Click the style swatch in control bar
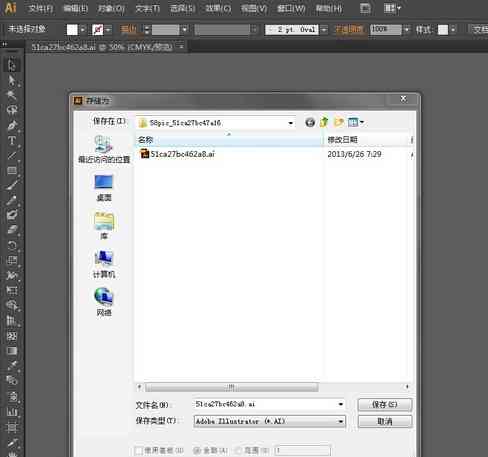 pyautogui.click(x=443, y=30)
